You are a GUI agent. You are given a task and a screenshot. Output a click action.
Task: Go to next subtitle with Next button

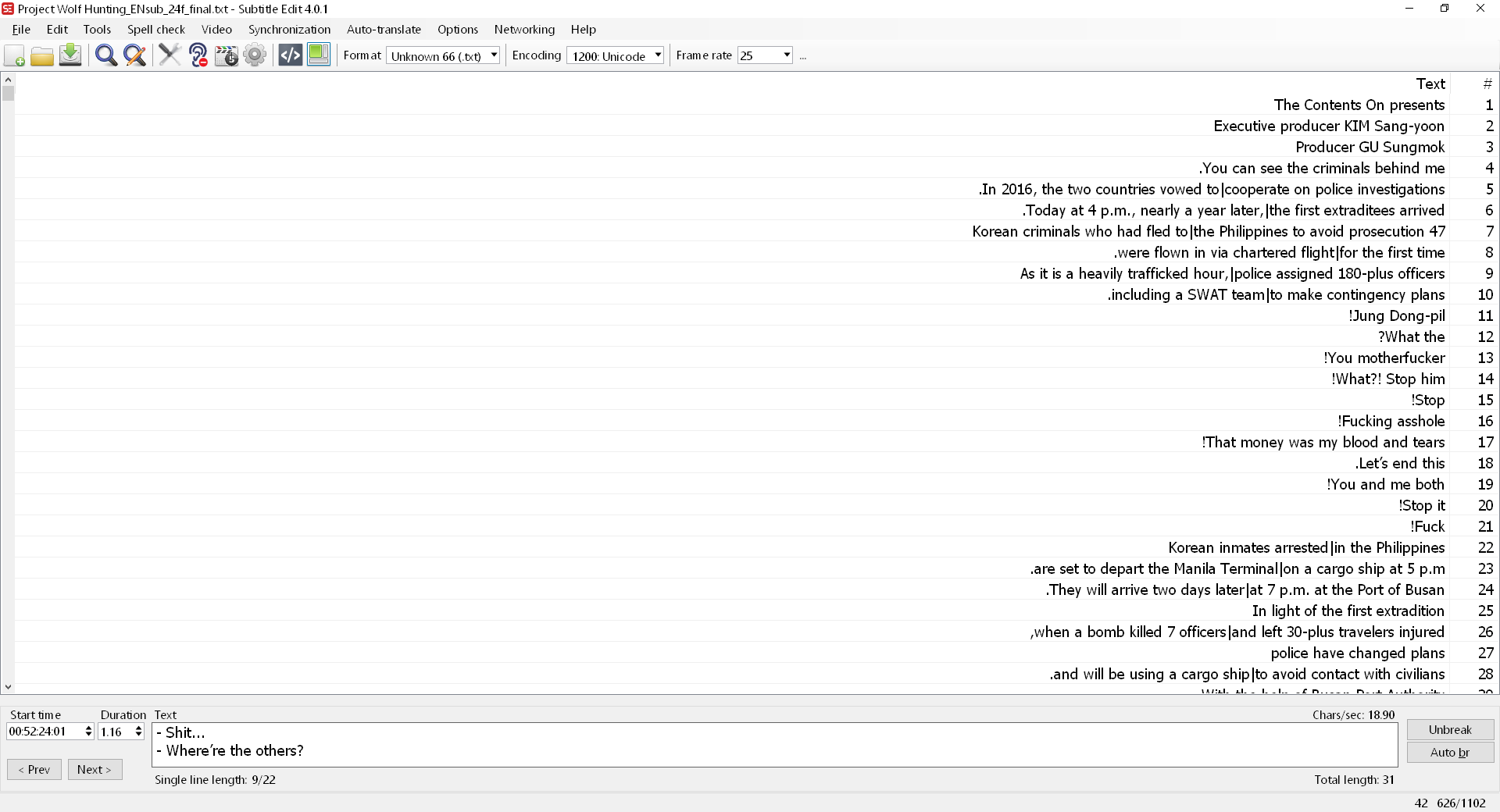tap(95, 769)
